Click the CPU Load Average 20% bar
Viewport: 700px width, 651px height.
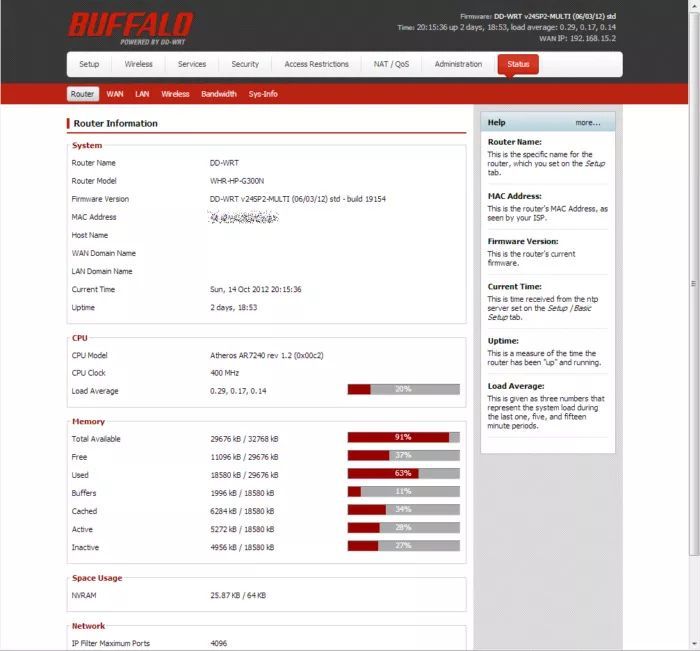pos(404,389)
